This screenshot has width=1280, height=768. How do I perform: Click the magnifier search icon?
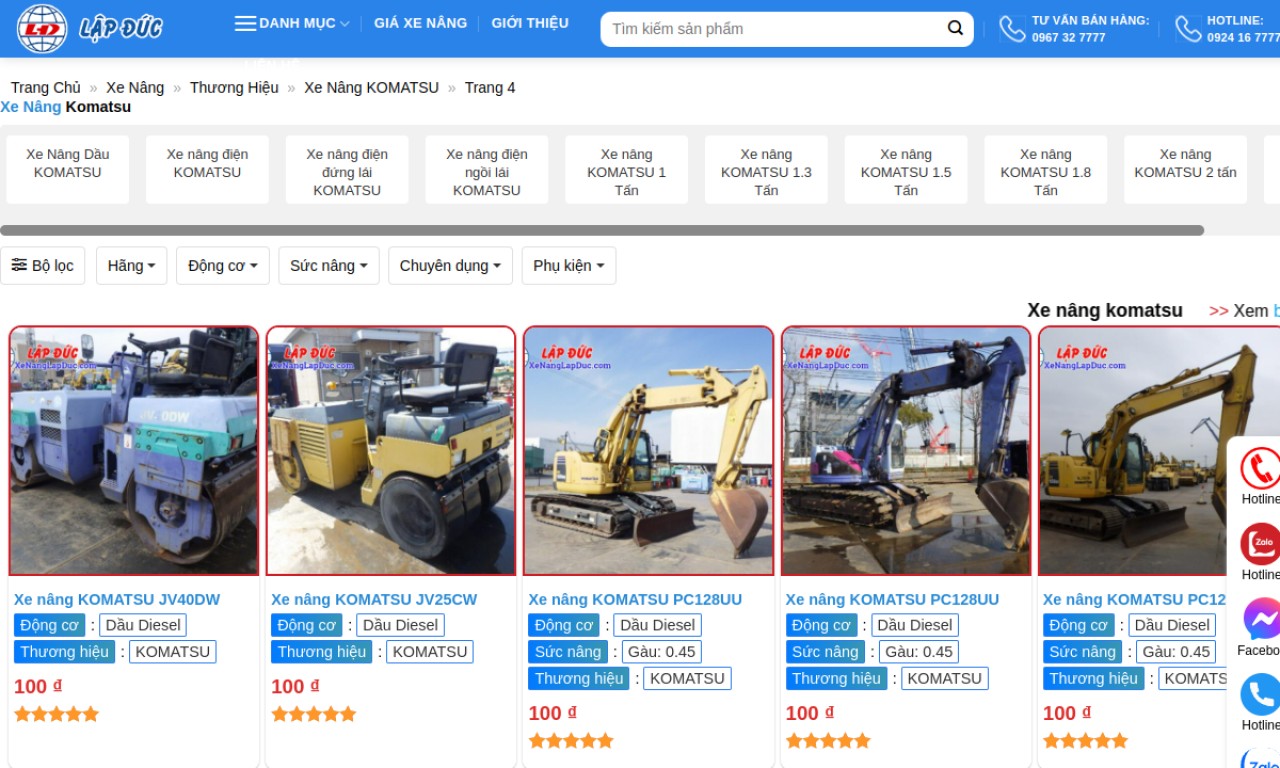pyautogui.click(x=955, y=28)
